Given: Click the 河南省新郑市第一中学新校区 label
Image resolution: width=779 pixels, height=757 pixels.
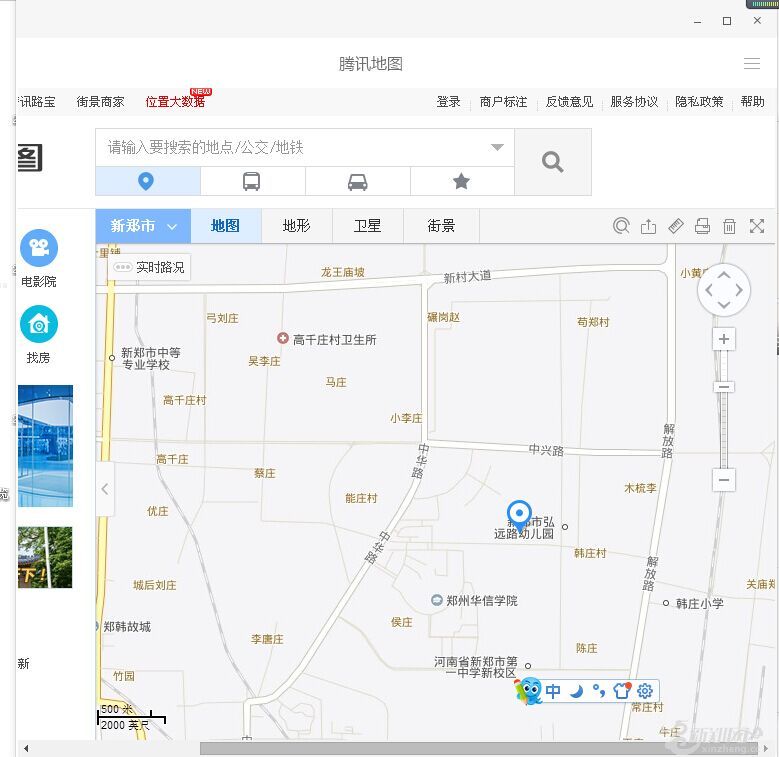Looking at the screenshot, I should pyautogui.click(x=475, y=667).
